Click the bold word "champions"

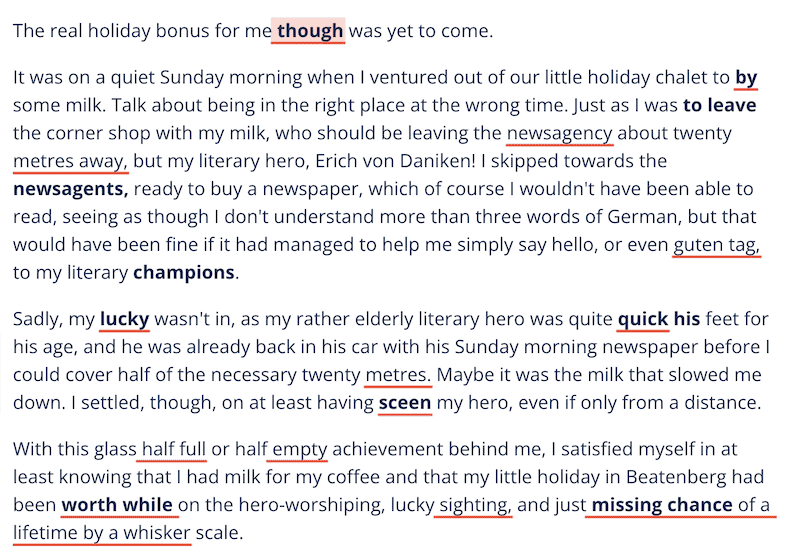(184, 273)
